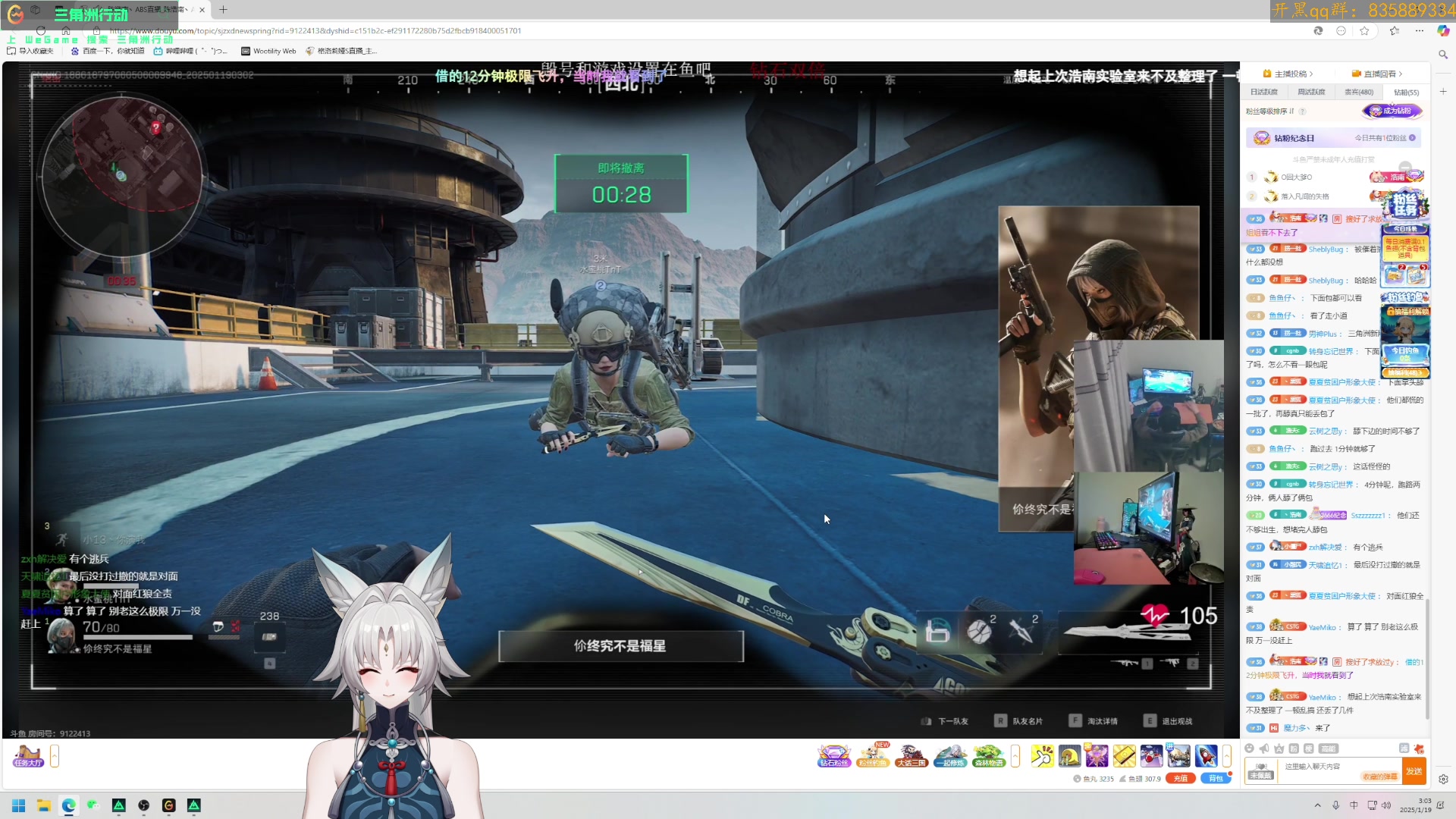This screenshot has height=819, width=1456.
Task: Open a new browser tab
Action: click(223, 10)
